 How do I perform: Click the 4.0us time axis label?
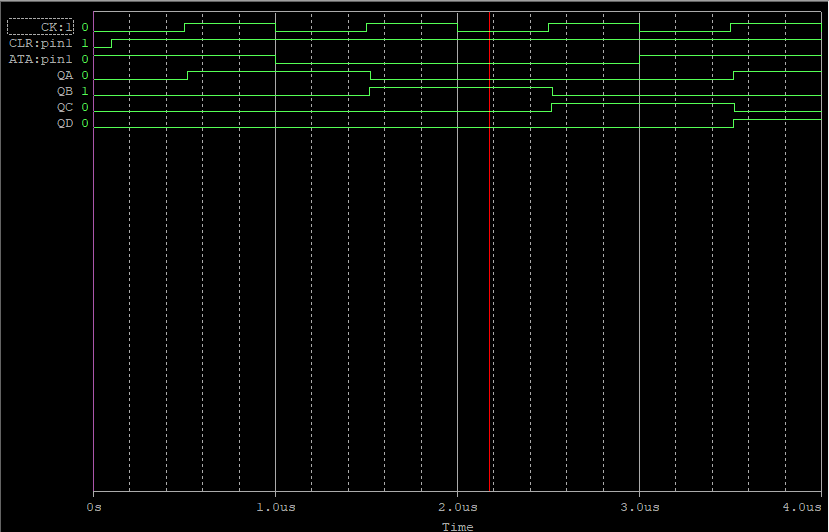[802, 507]
